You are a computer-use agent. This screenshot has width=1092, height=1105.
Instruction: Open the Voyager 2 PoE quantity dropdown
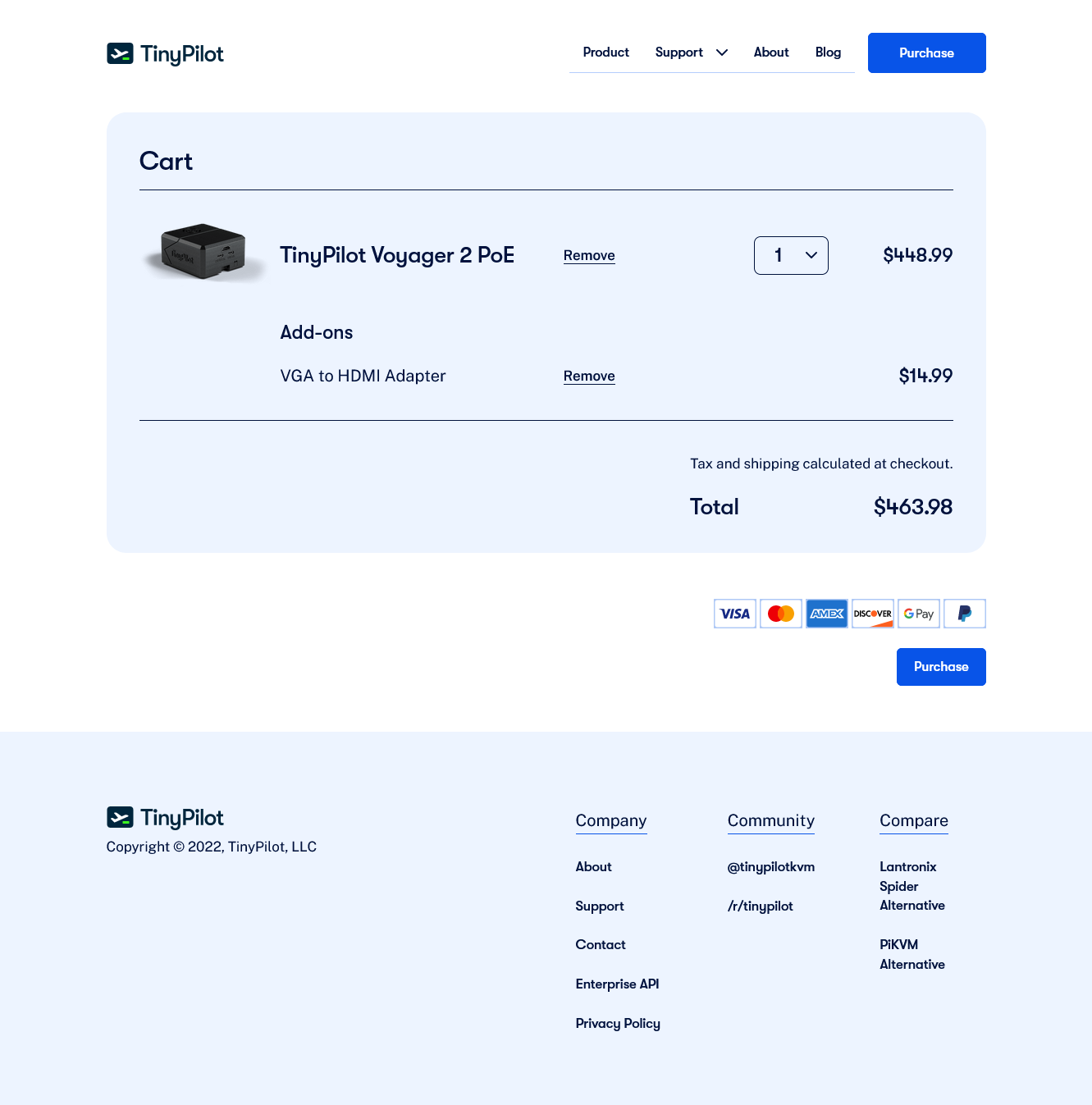point(791,255)
